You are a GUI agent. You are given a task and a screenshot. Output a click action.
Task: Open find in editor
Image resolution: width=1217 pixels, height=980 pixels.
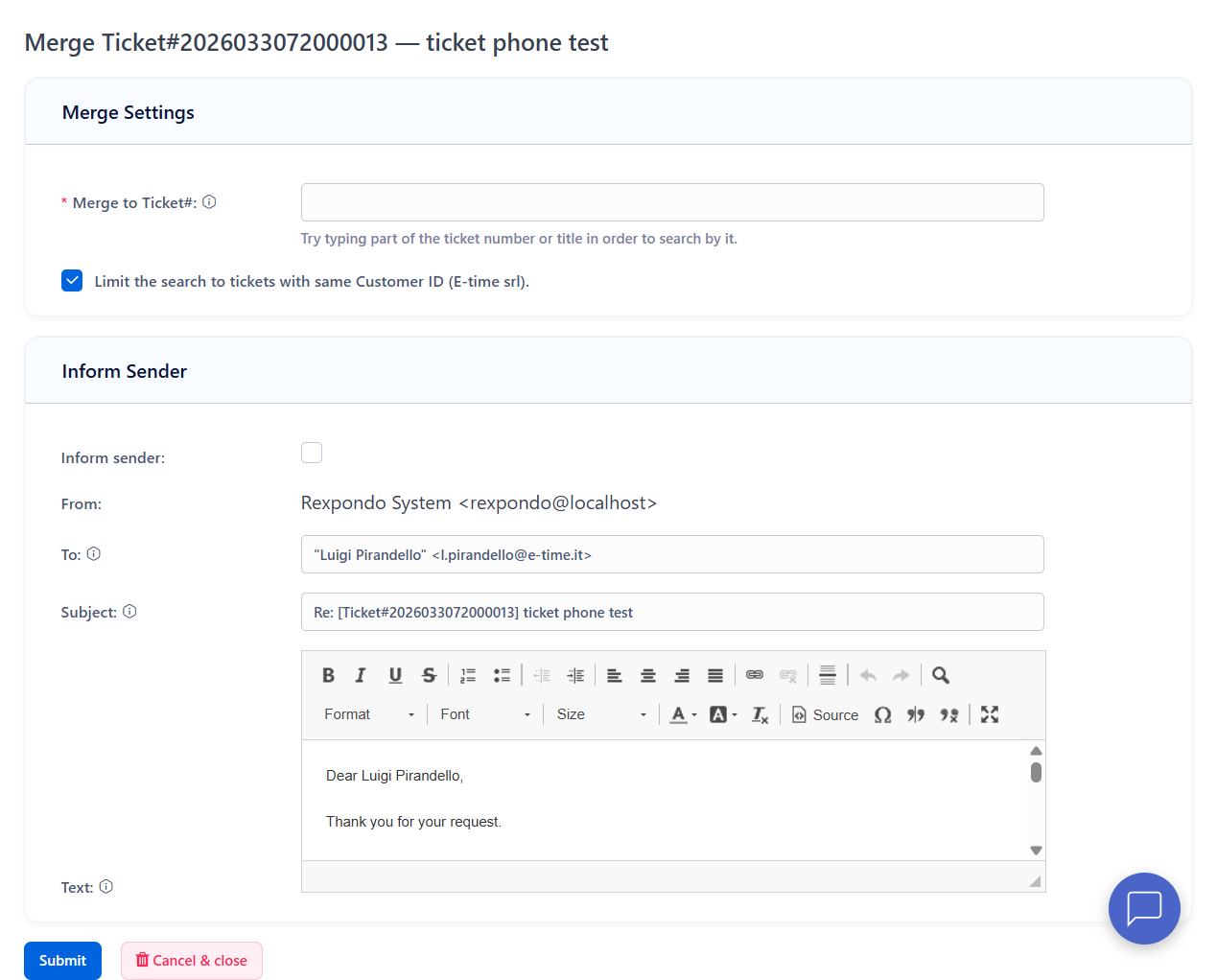click(941, 675)
